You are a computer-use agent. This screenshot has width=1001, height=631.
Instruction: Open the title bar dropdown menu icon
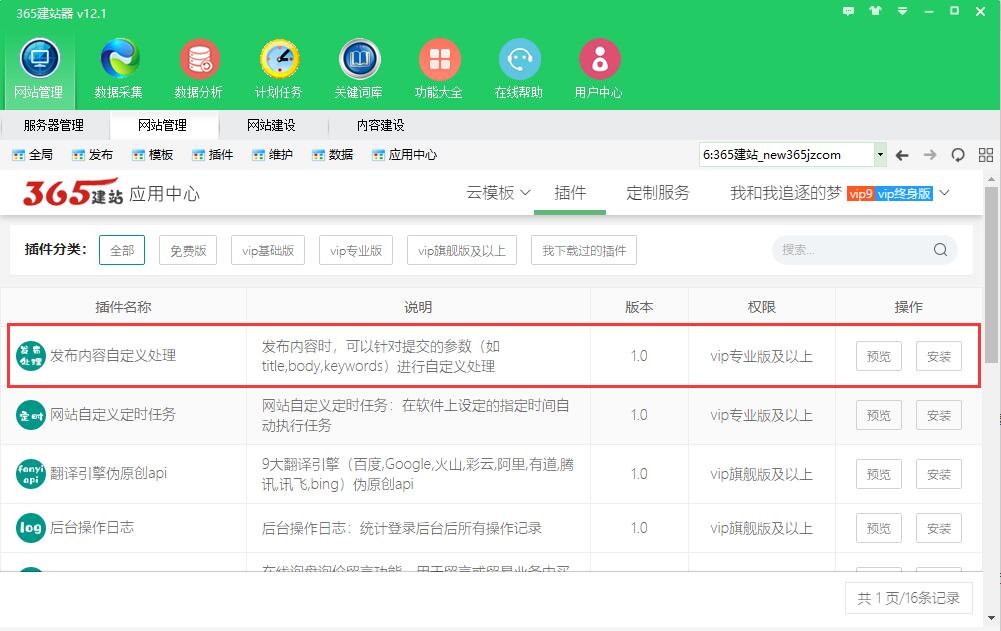902,11
